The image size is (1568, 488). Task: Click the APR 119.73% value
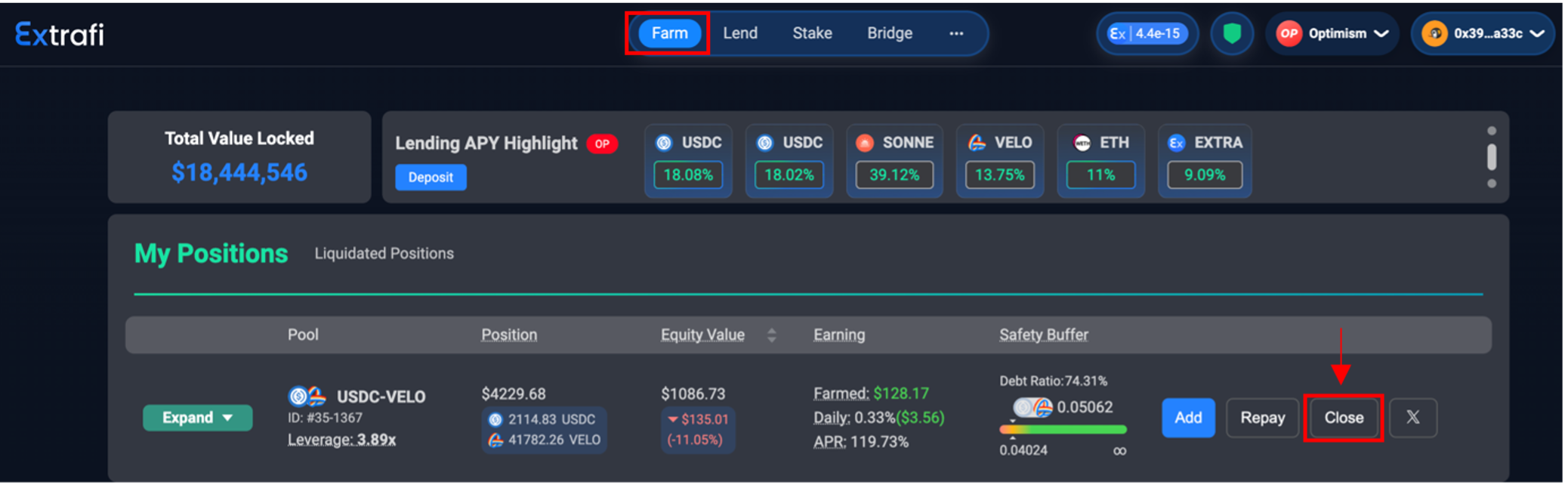click(x=860, y=442)
